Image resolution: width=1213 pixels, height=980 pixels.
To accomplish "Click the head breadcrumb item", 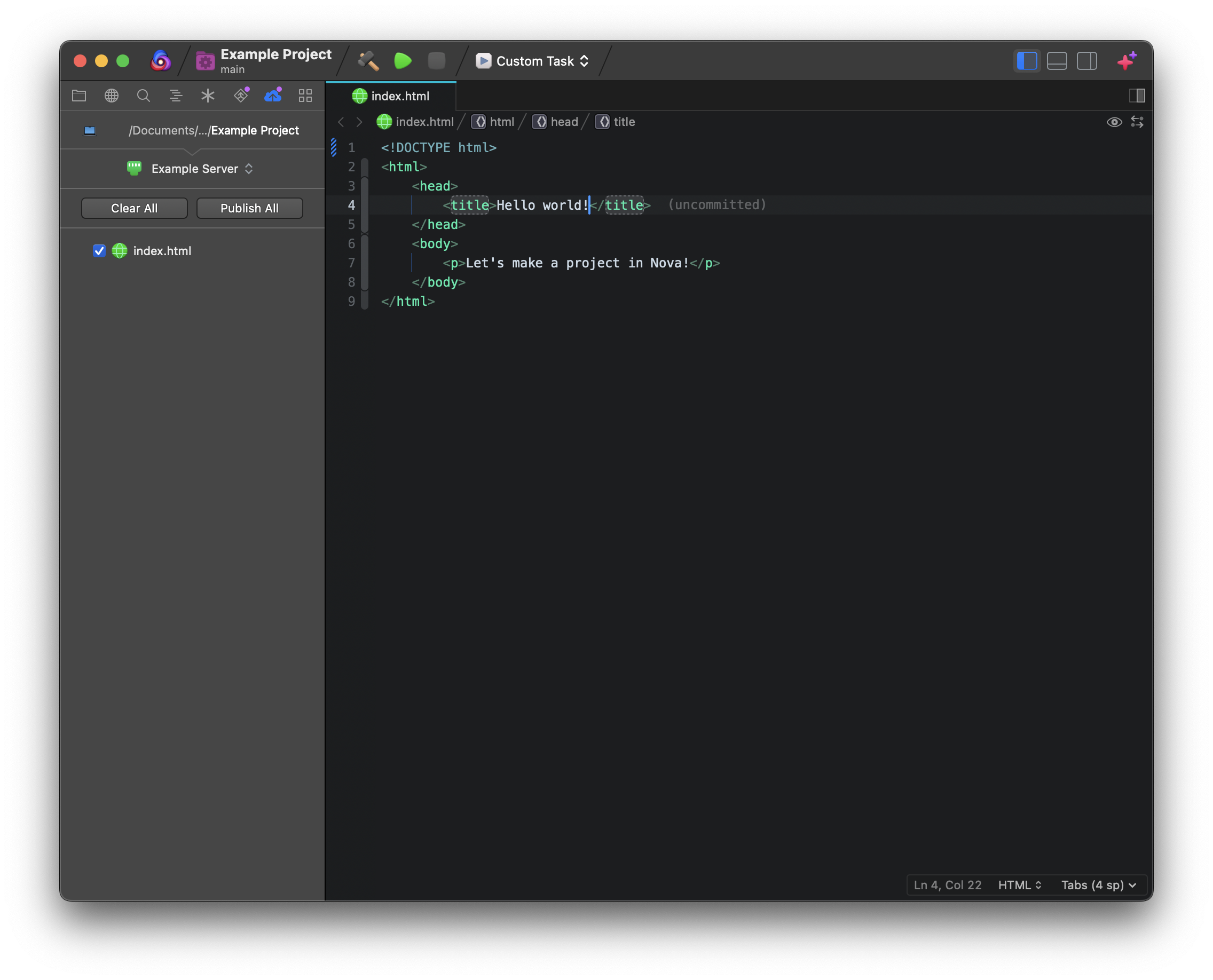I will [x=555, y=122].
